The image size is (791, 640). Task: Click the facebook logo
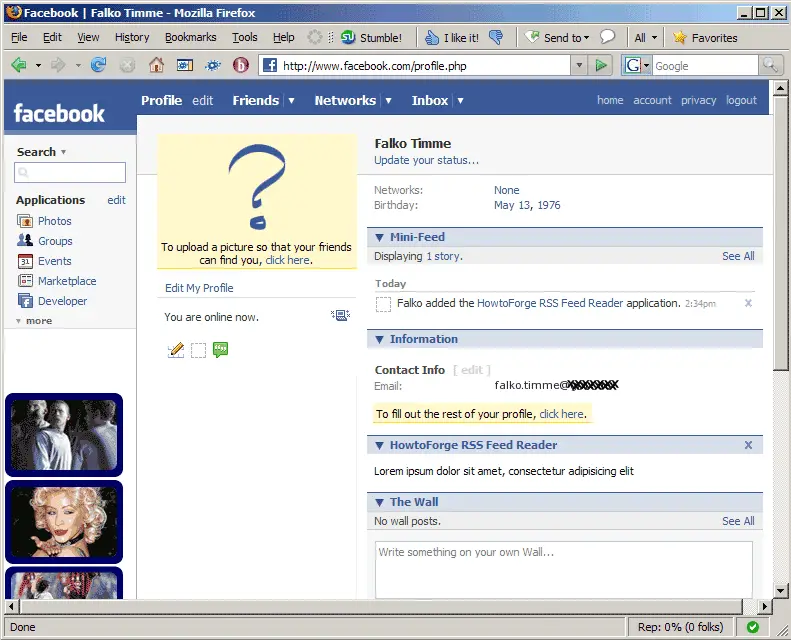coord(59,113)
